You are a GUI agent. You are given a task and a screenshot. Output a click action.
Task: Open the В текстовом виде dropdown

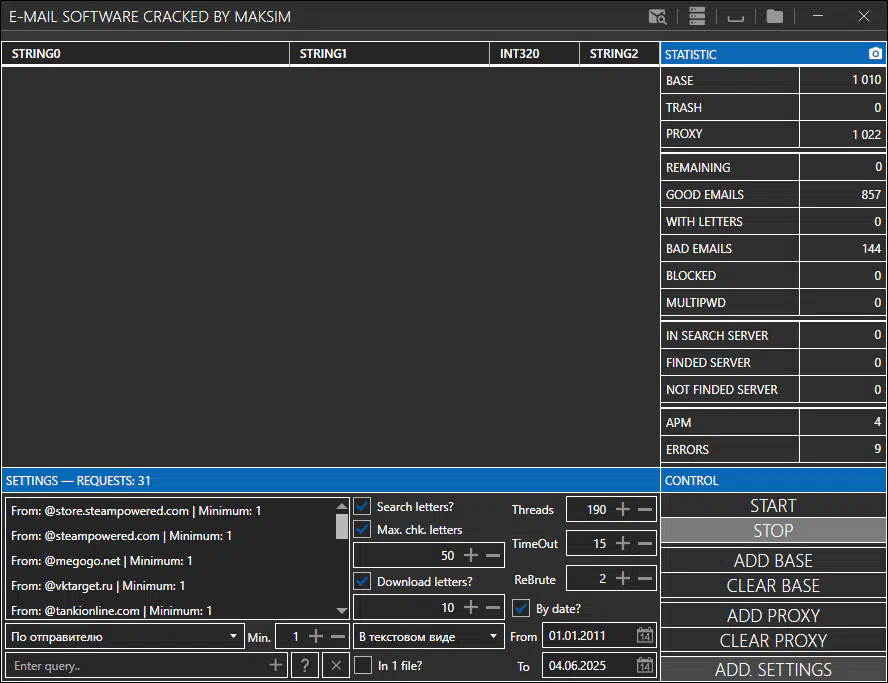point(429,637)
